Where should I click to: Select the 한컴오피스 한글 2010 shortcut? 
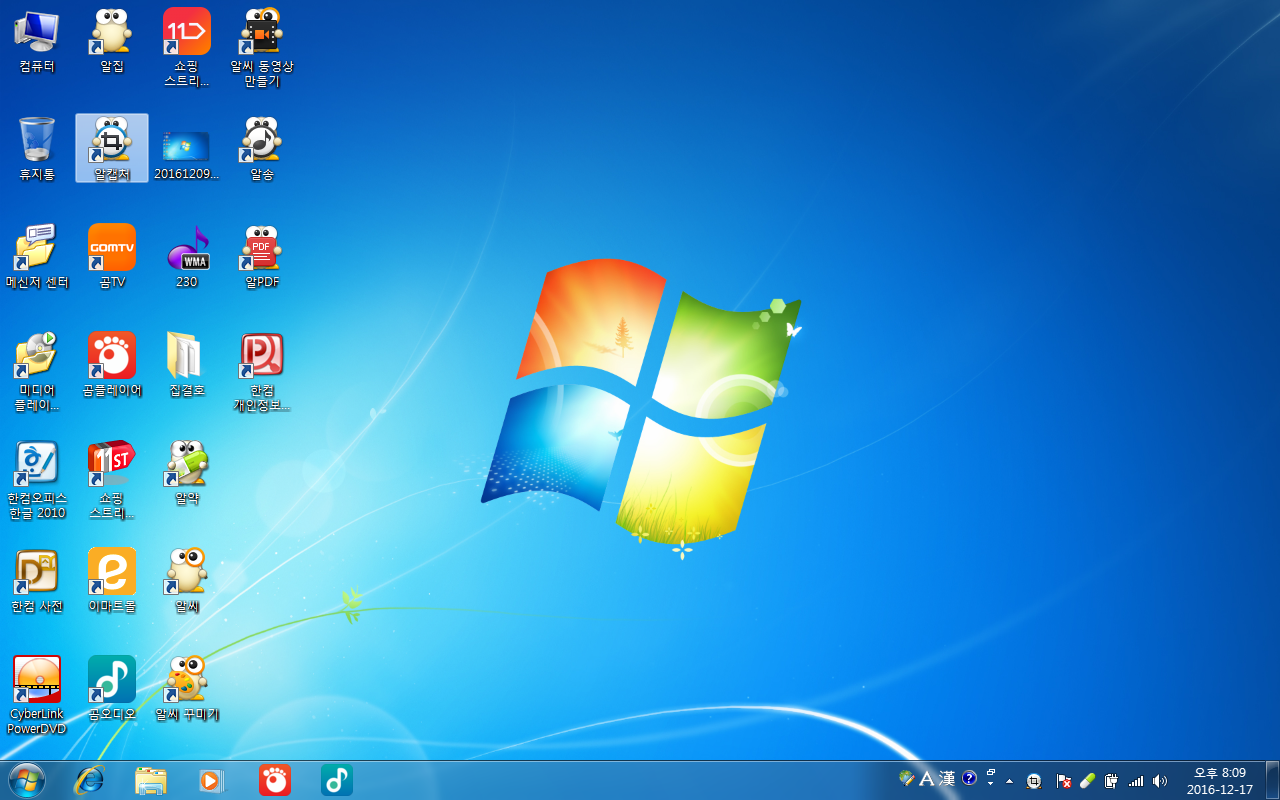click(37, 465)
